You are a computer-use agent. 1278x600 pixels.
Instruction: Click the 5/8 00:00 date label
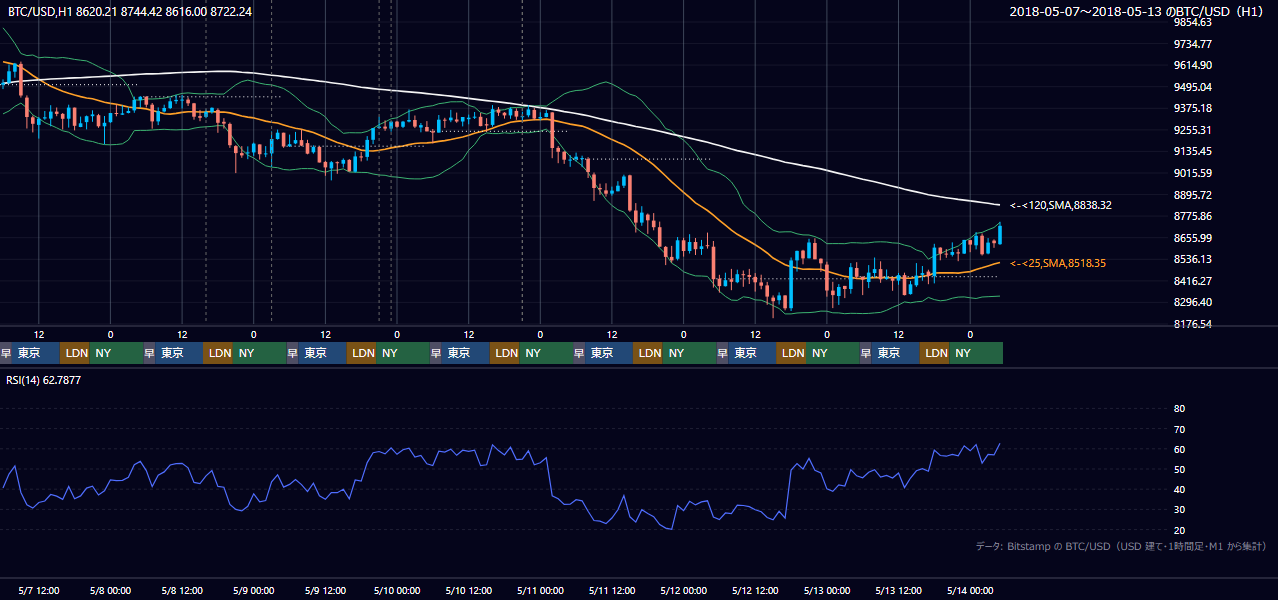111,590
